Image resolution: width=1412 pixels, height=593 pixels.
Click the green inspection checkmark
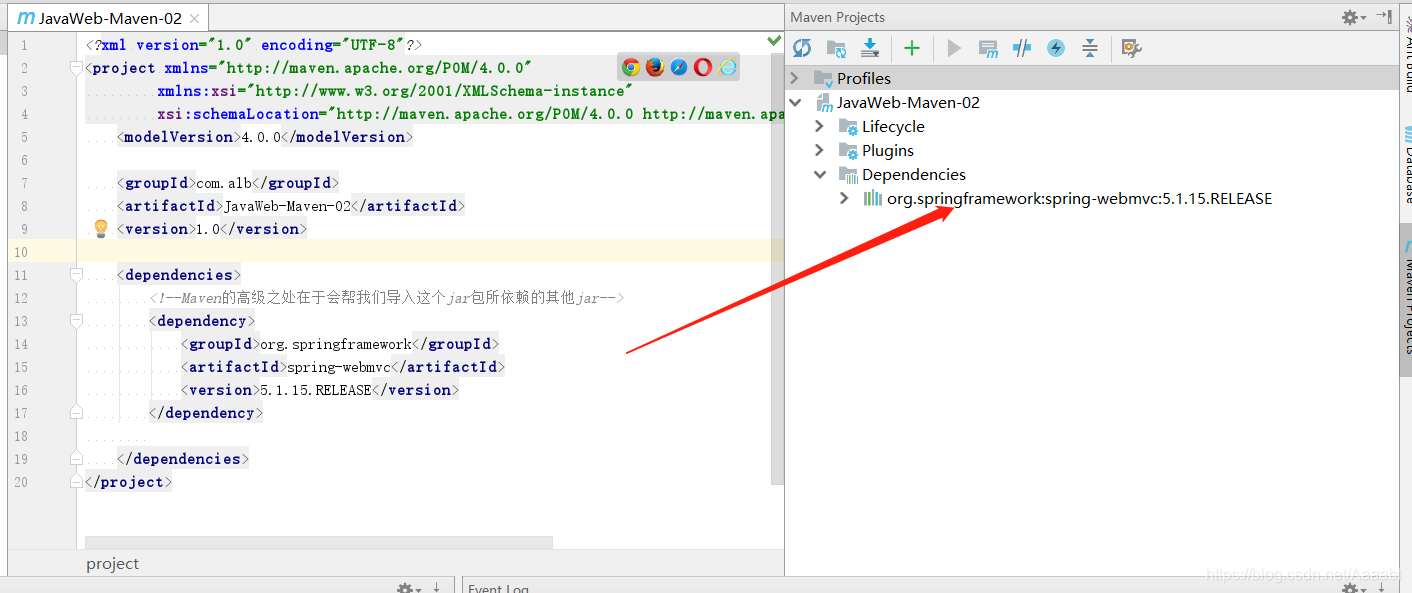click(x=774, y=41)
